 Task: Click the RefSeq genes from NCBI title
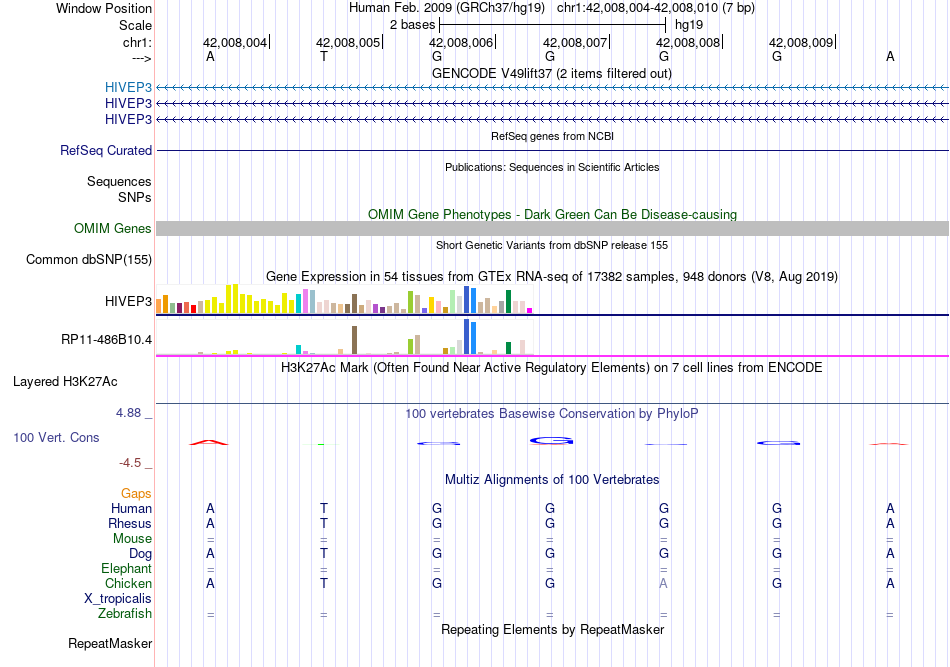552,136
